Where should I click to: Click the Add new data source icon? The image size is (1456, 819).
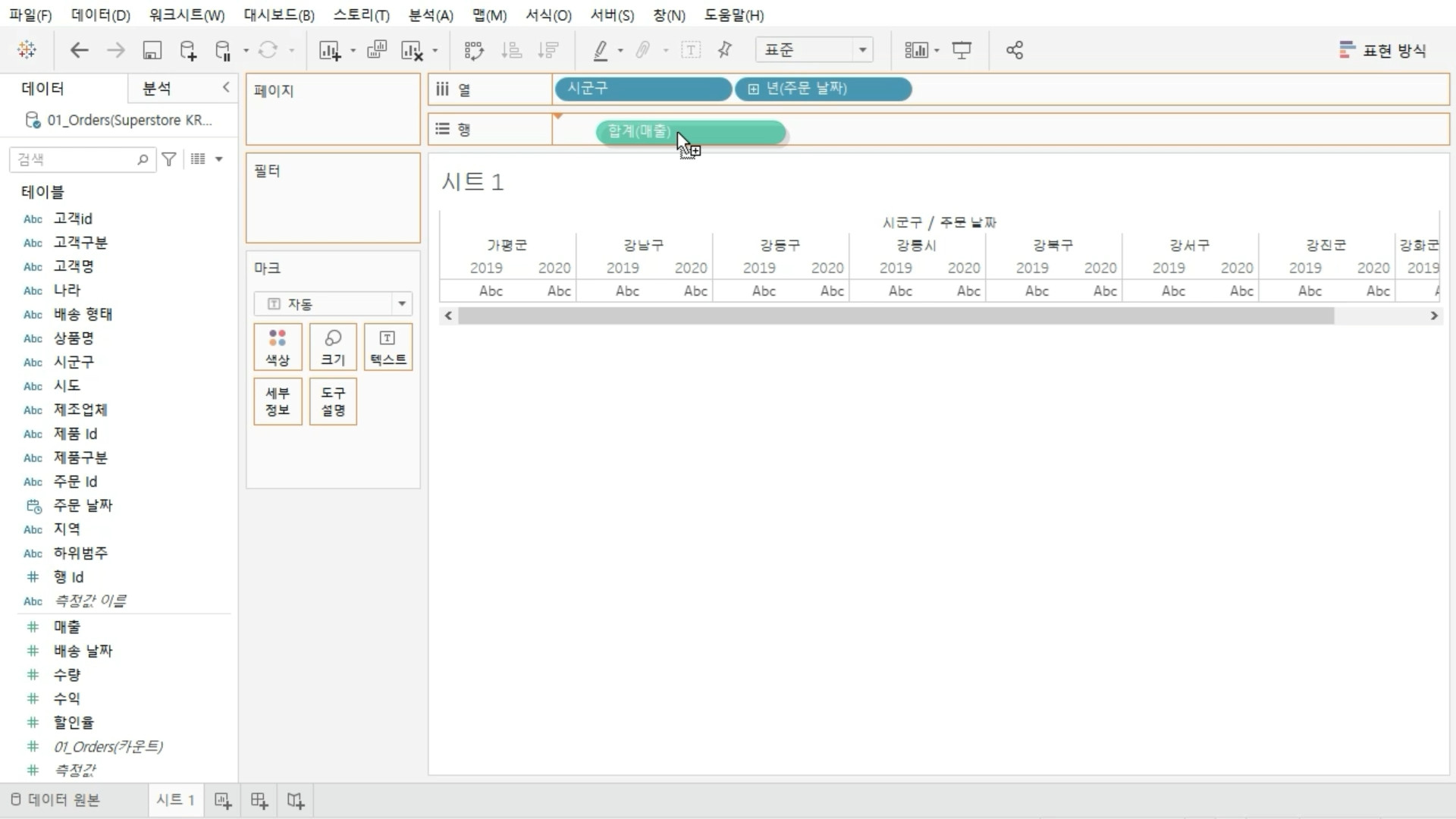[187, 51]
